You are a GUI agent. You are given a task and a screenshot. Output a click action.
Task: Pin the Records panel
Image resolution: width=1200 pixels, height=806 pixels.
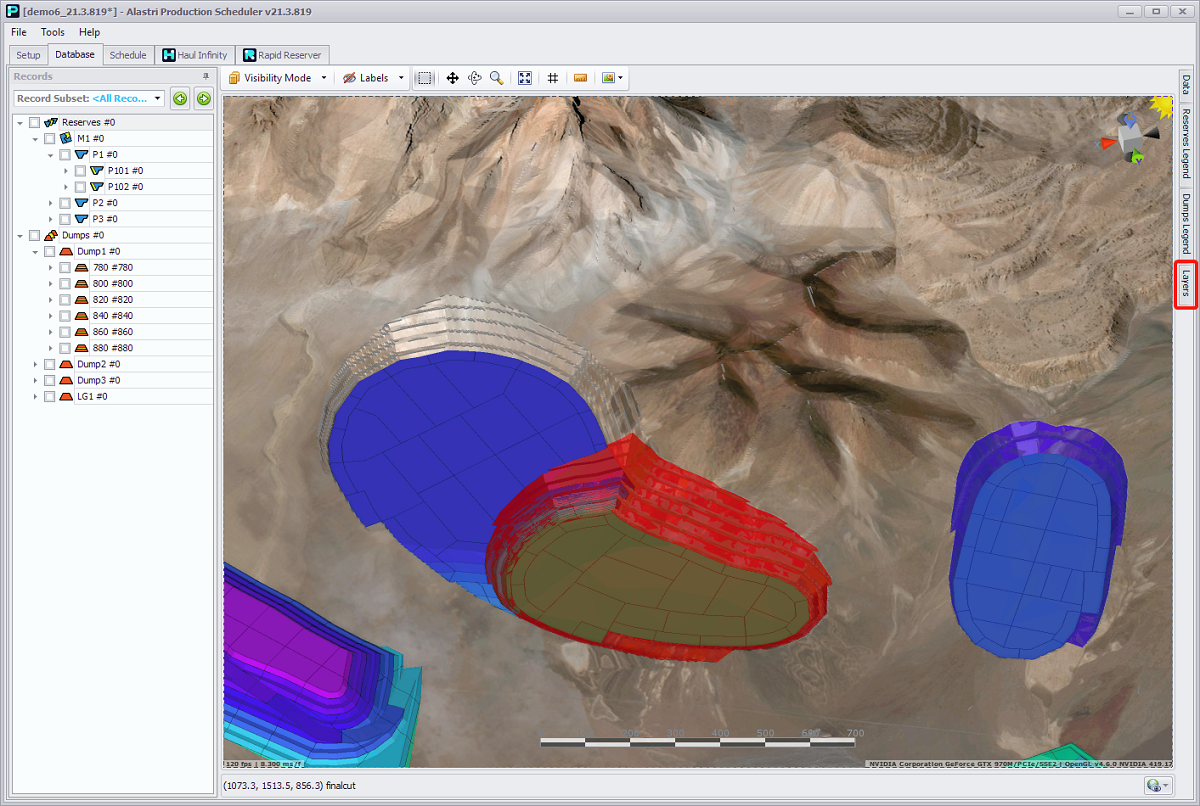click(x=206, y=76)
